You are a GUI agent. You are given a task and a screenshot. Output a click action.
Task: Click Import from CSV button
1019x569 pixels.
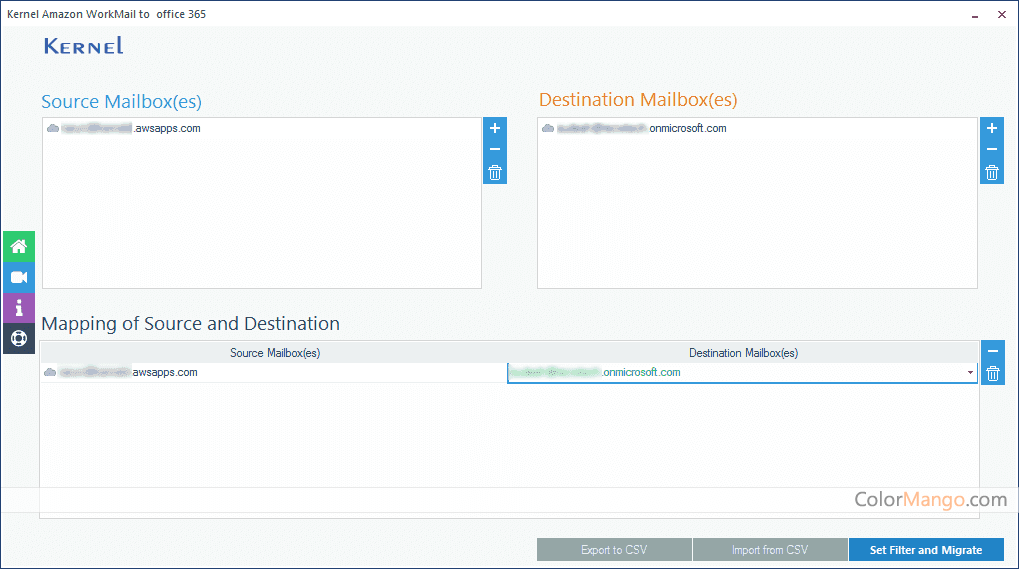point(769,550)
